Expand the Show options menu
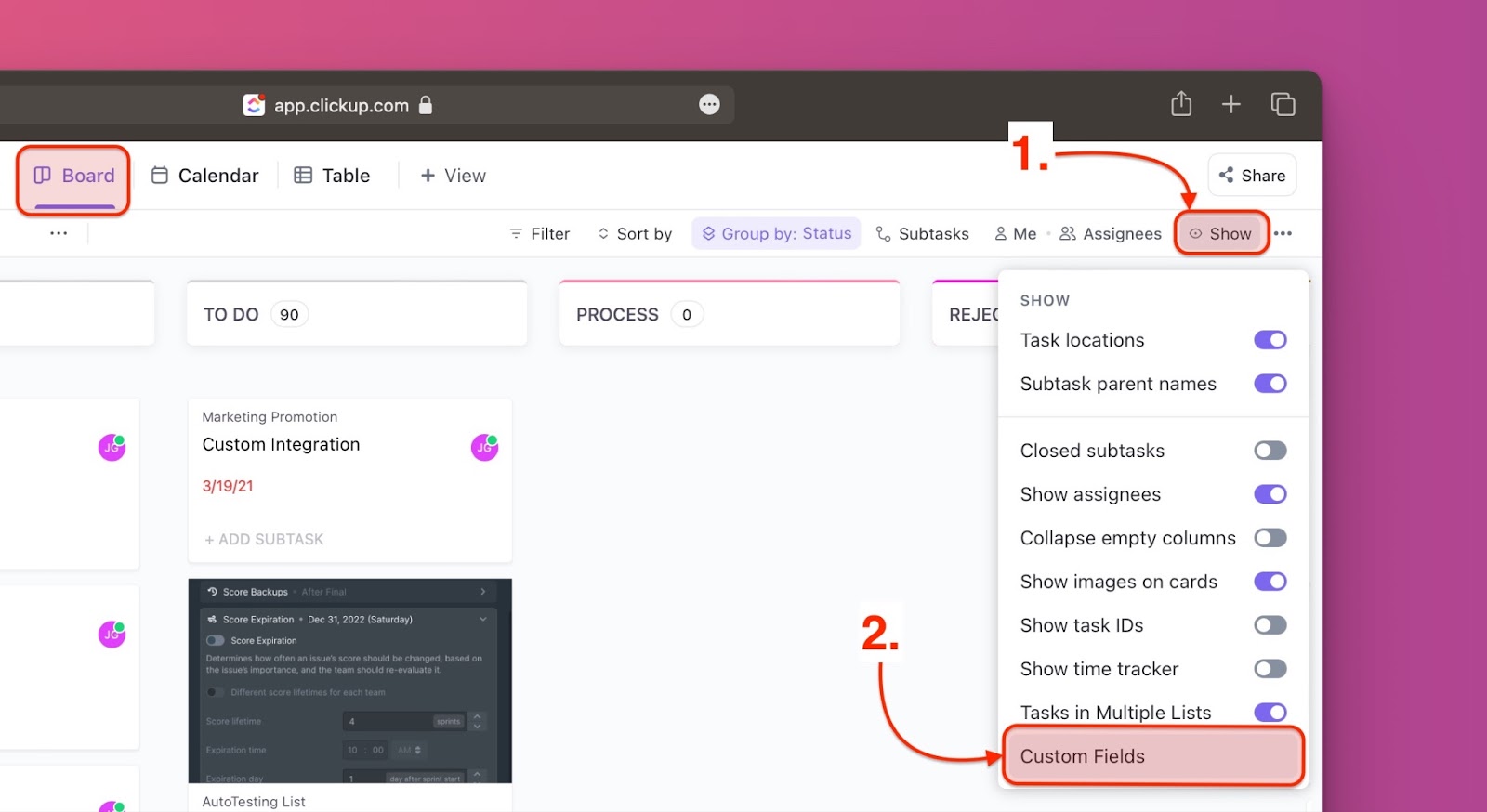The width and height of the screenshot is (1487, 812). 1220,234
